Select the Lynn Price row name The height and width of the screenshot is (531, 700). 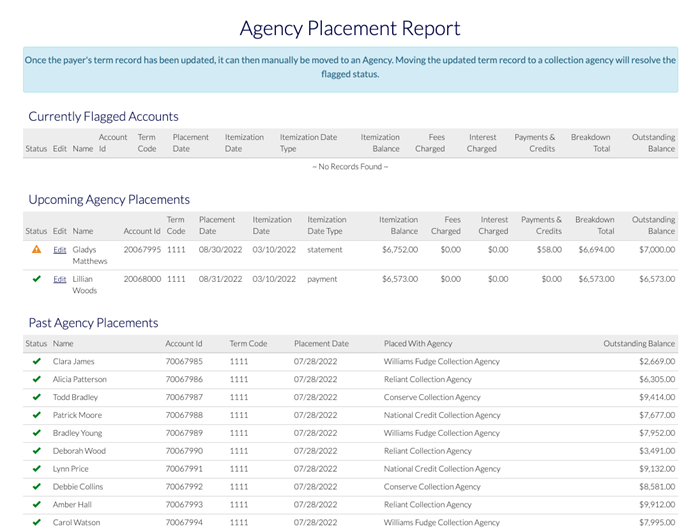72,469
